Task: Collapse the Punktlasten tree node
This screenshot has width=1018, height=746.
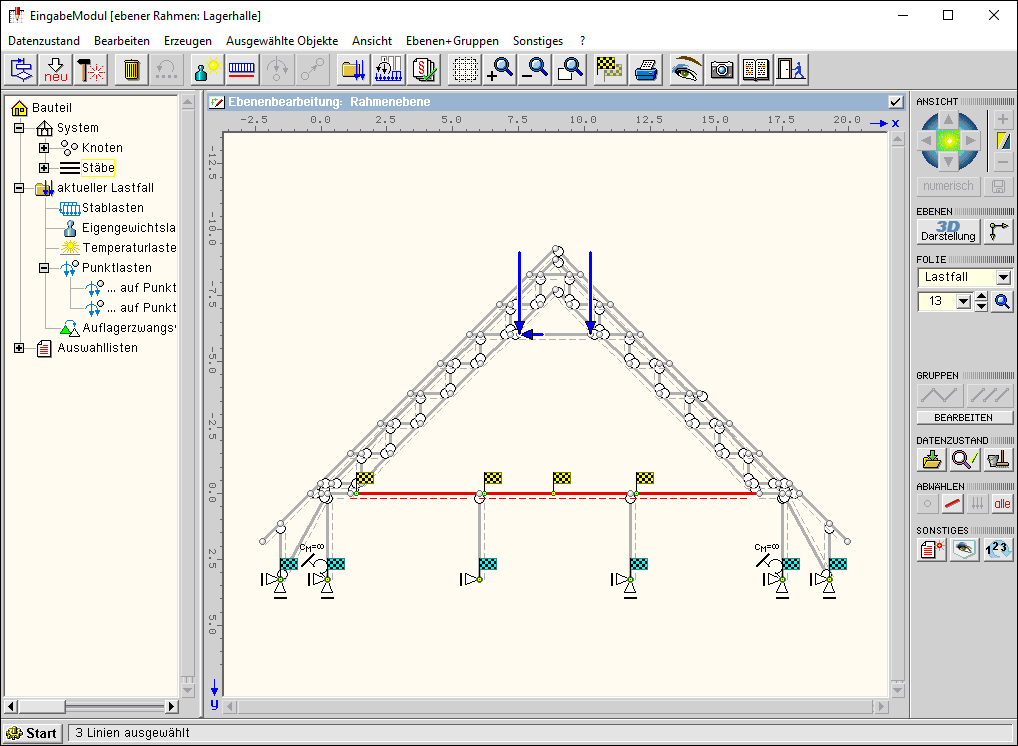Action: click(44, 268)
